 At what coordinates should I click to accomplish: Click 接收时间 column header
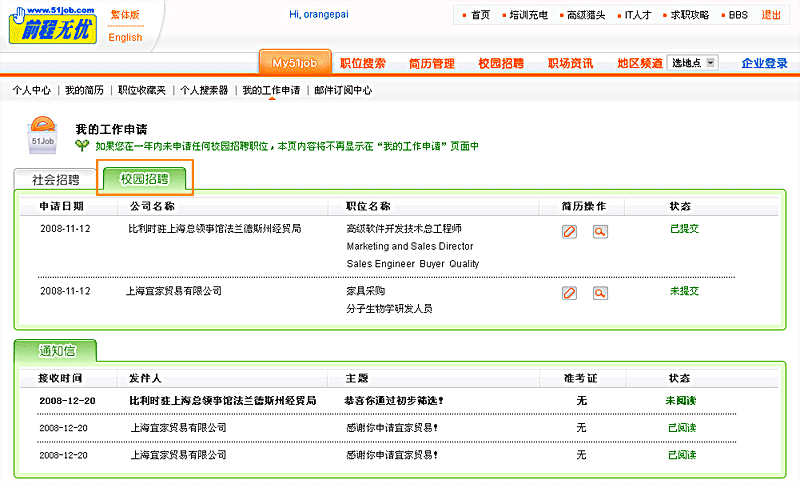click(60, 378)
